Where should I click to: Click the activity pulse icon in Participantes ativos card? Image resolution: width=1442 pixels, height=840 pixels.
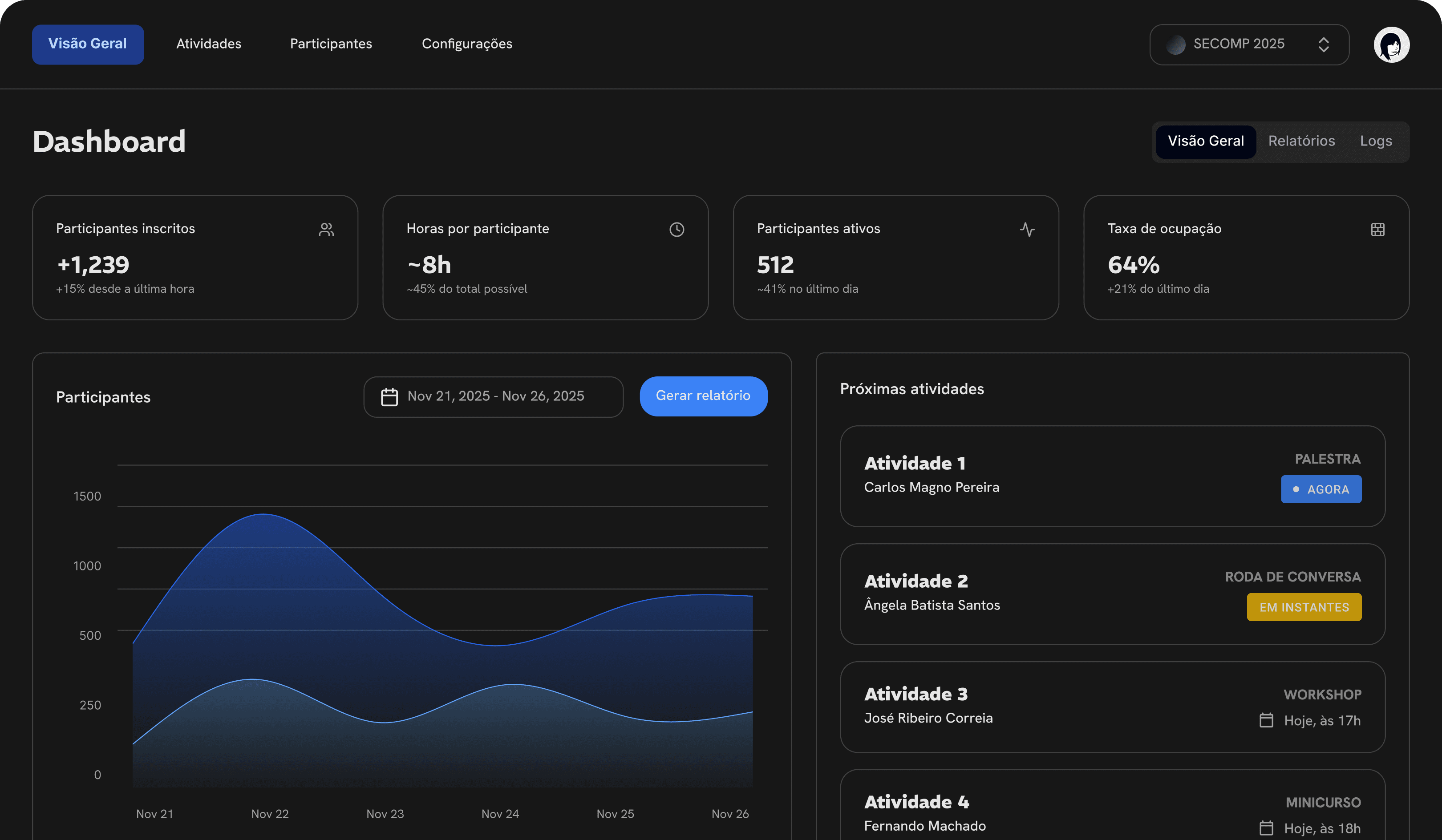pos(1027,230)
